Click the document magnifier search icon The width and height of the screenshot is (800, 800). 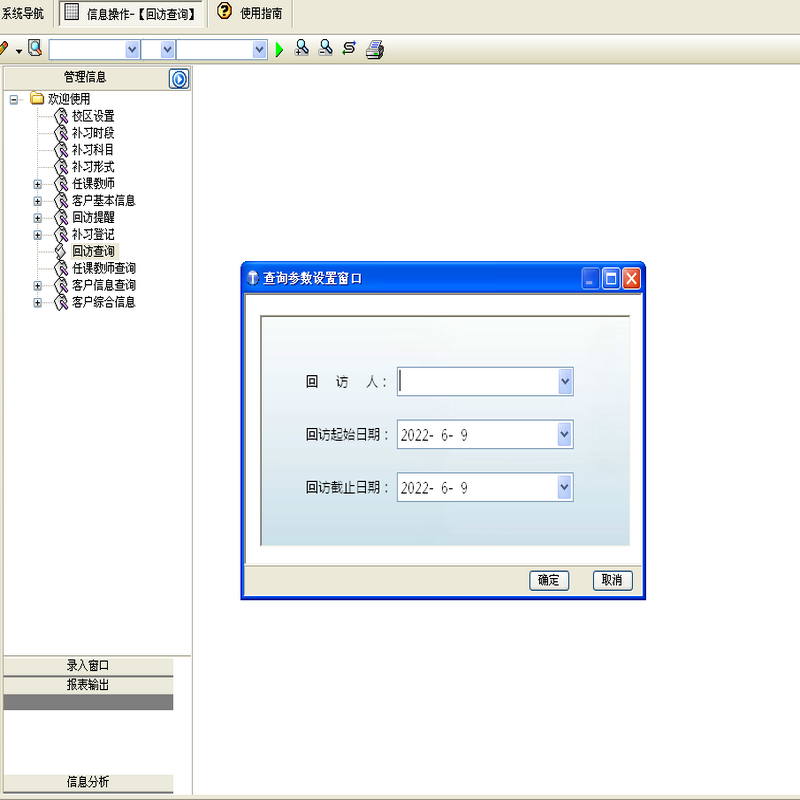35,48
